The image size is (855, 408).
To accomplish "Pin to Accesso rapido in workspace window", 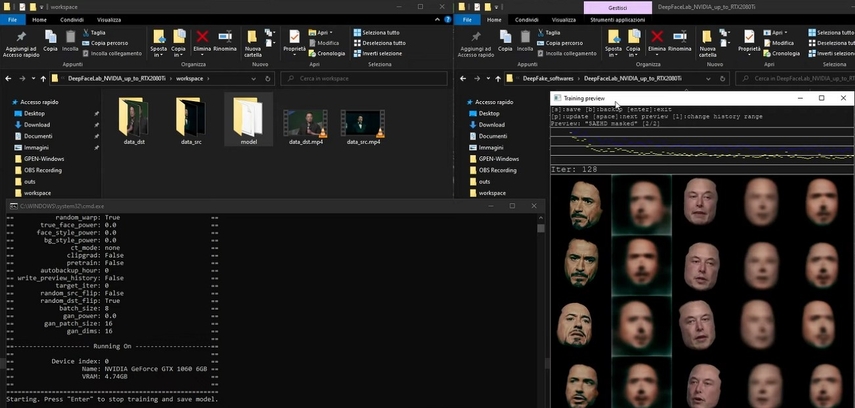I will (x=21, y=44).
